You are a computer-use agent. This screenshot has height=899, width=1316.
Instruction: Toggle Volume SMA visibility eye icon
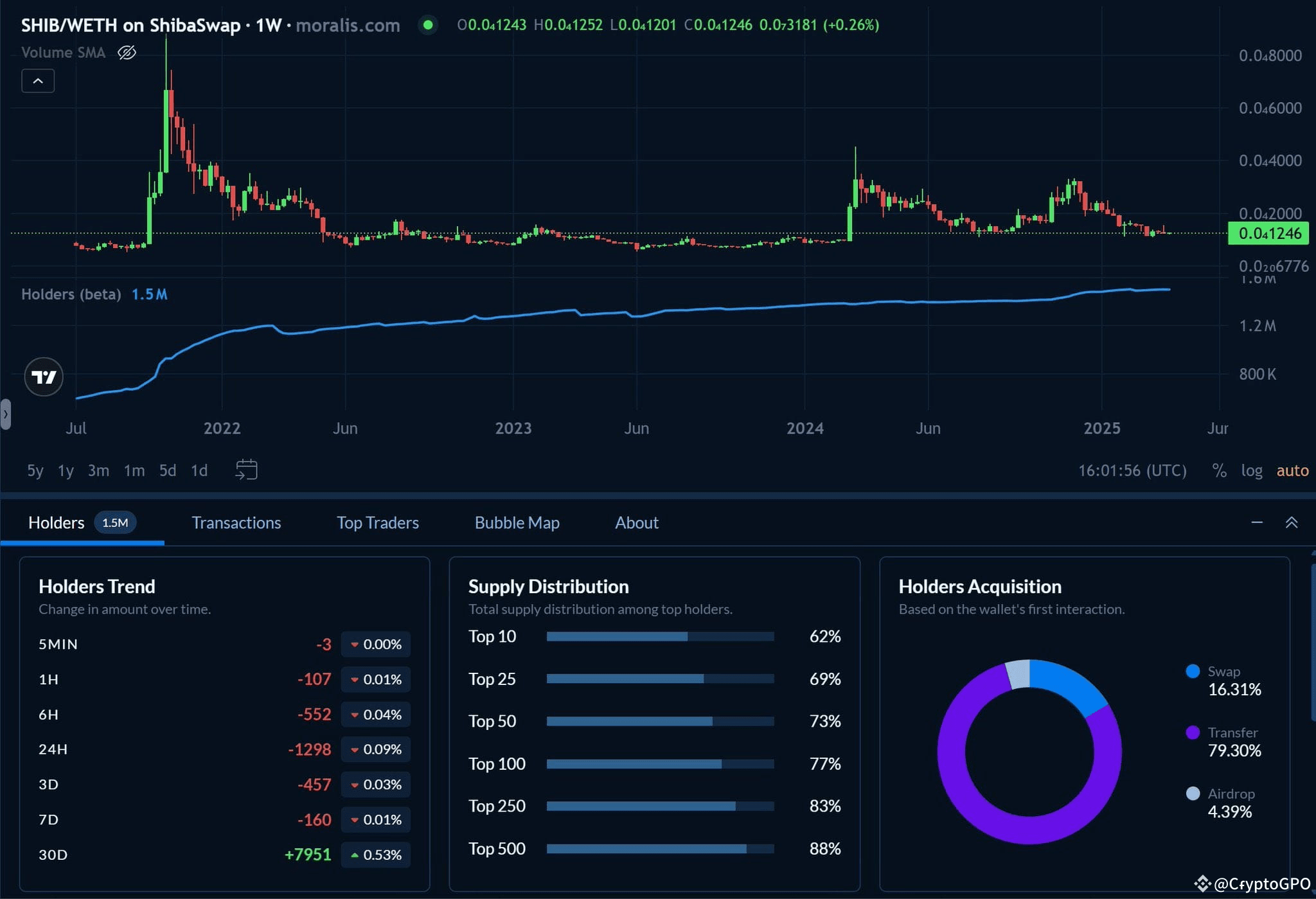(x=127, y=53)
